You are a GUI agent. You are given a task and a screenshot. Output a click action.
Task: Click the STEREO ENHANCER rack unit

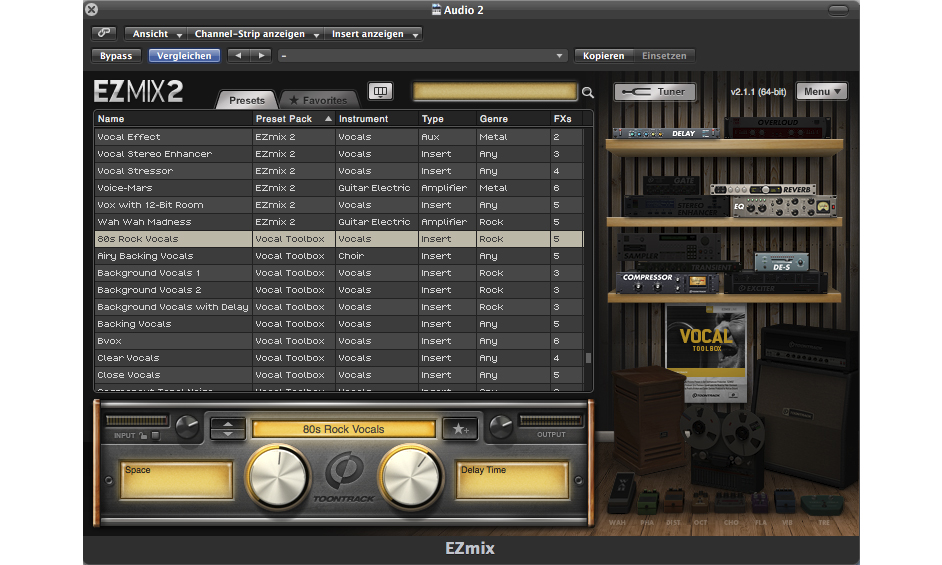click(678, 206)
